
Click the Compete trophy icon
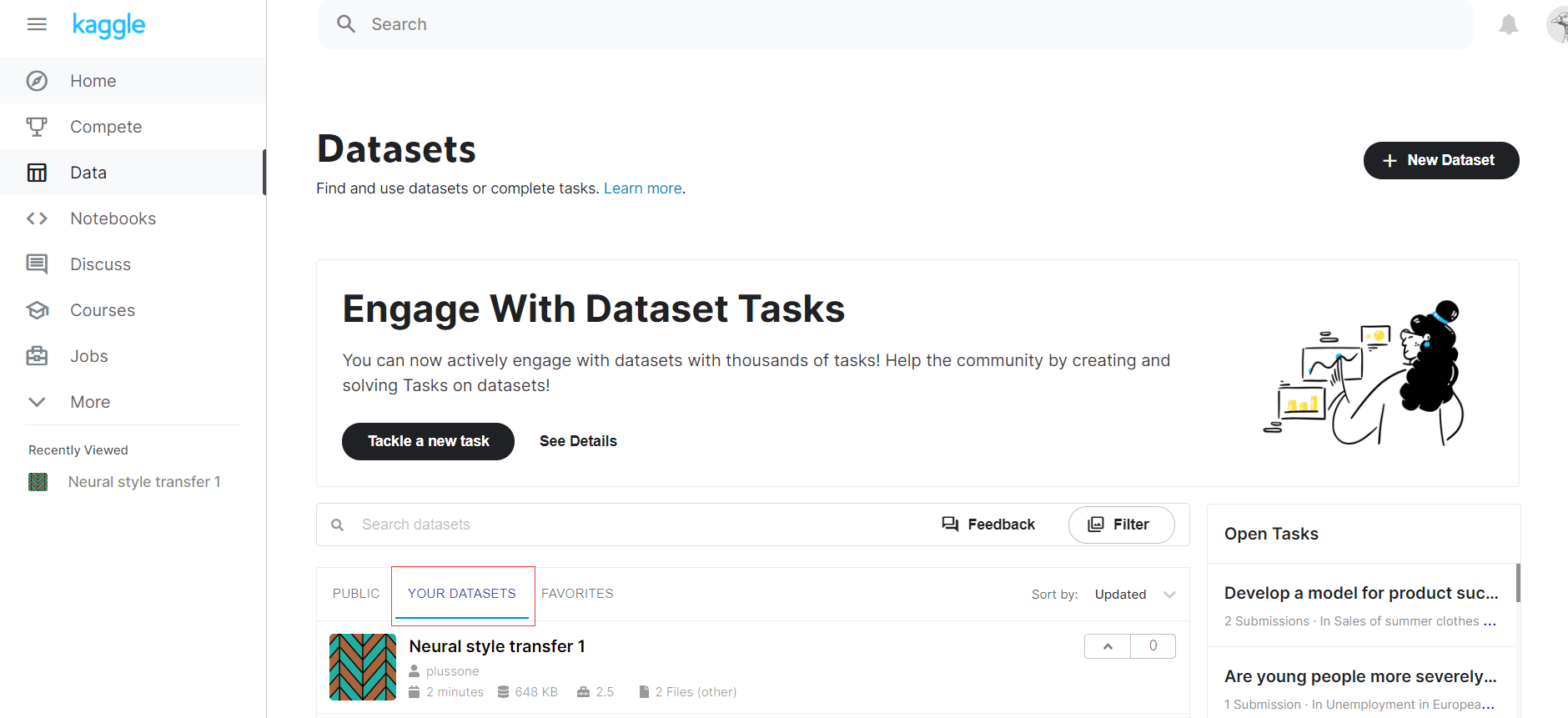coord(37,127)
